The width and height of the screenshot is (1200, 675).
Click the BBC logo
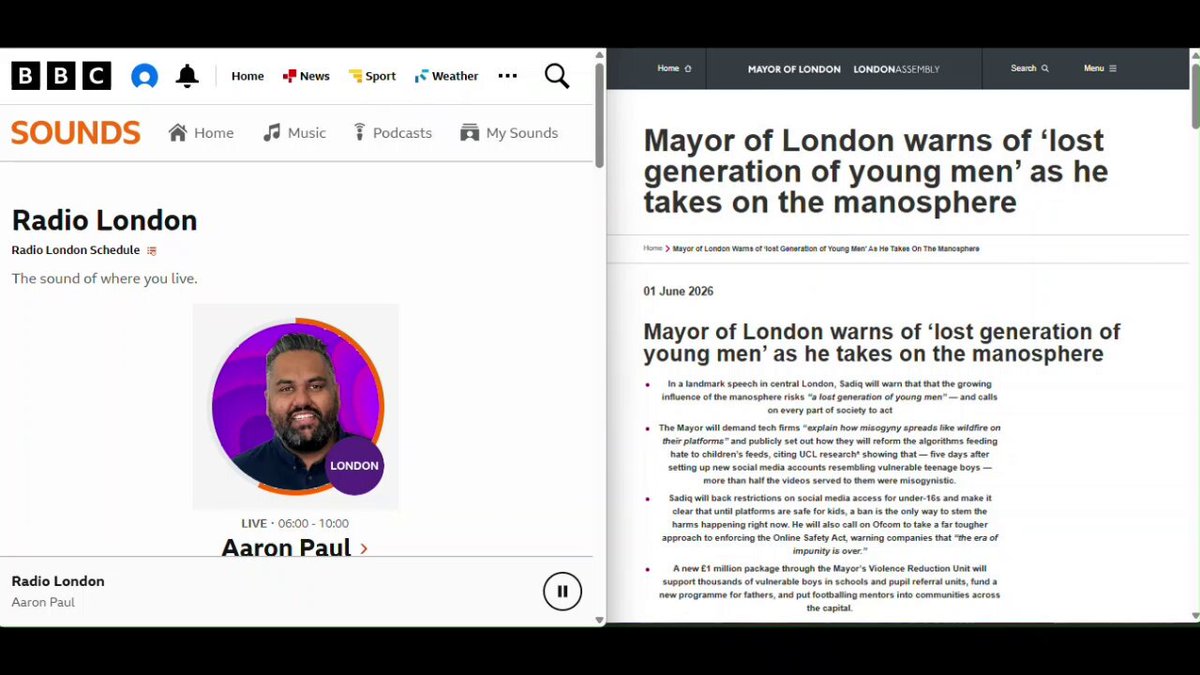(61, 76)
